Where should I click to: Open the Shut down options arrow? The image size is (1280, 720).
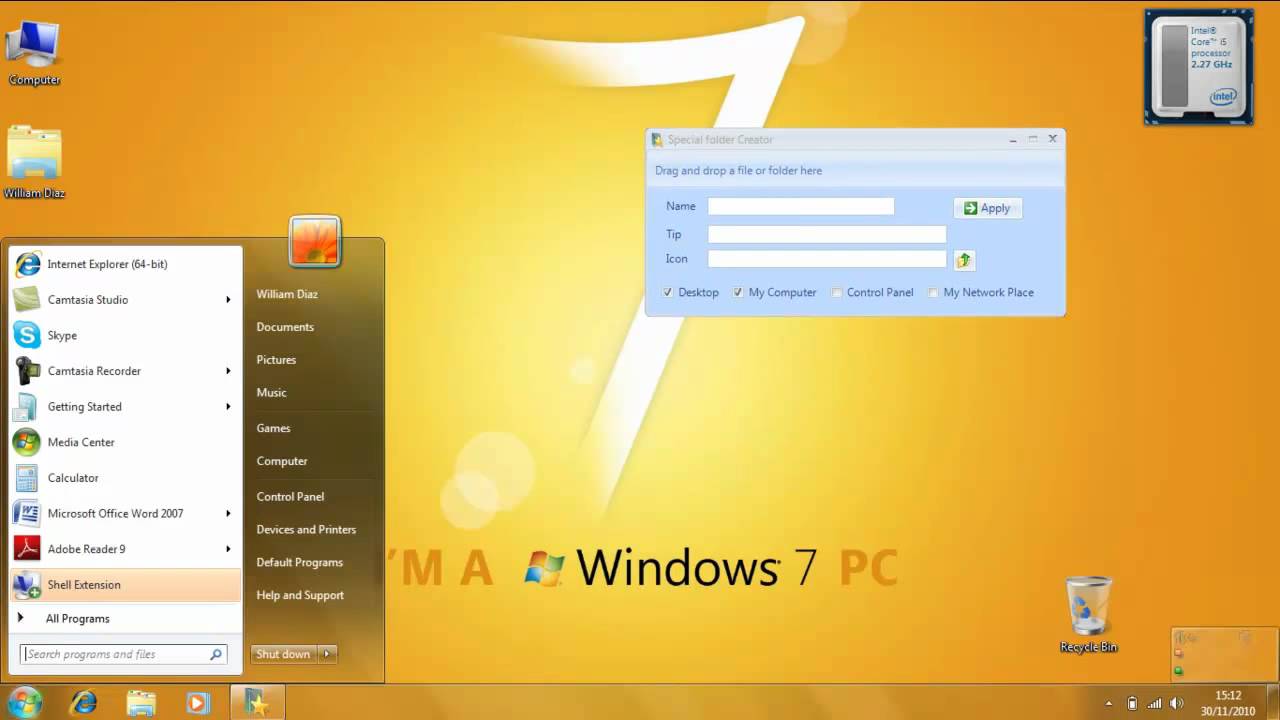(327, 654)
